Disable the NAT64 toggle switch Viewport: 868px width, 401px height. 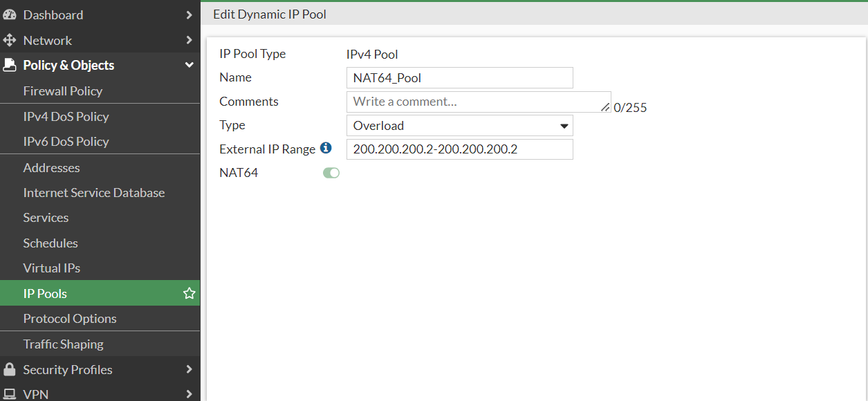coord(331,173)
